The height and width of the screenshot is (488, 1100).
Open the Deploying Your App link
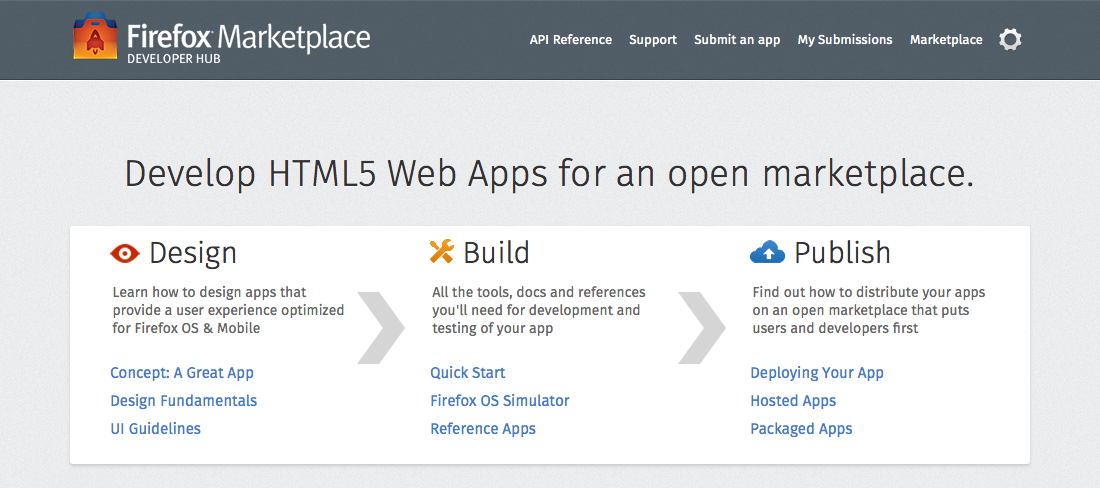point(817,372)
